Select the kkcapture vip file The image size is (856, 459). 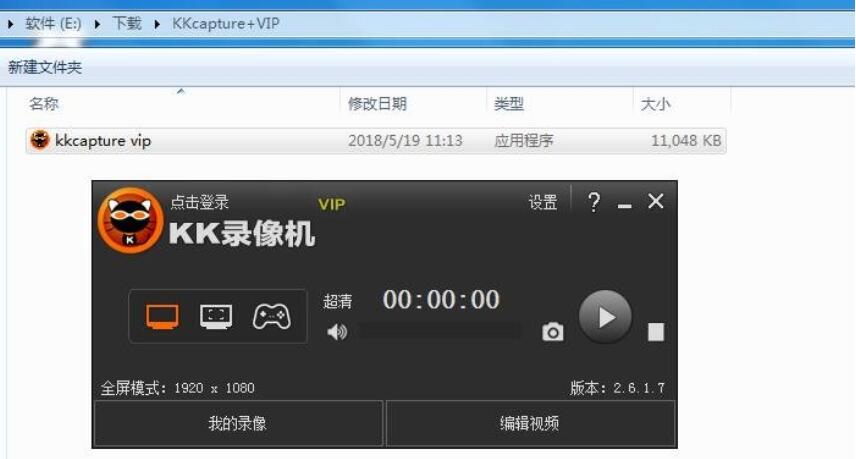[x=376, y=141]
